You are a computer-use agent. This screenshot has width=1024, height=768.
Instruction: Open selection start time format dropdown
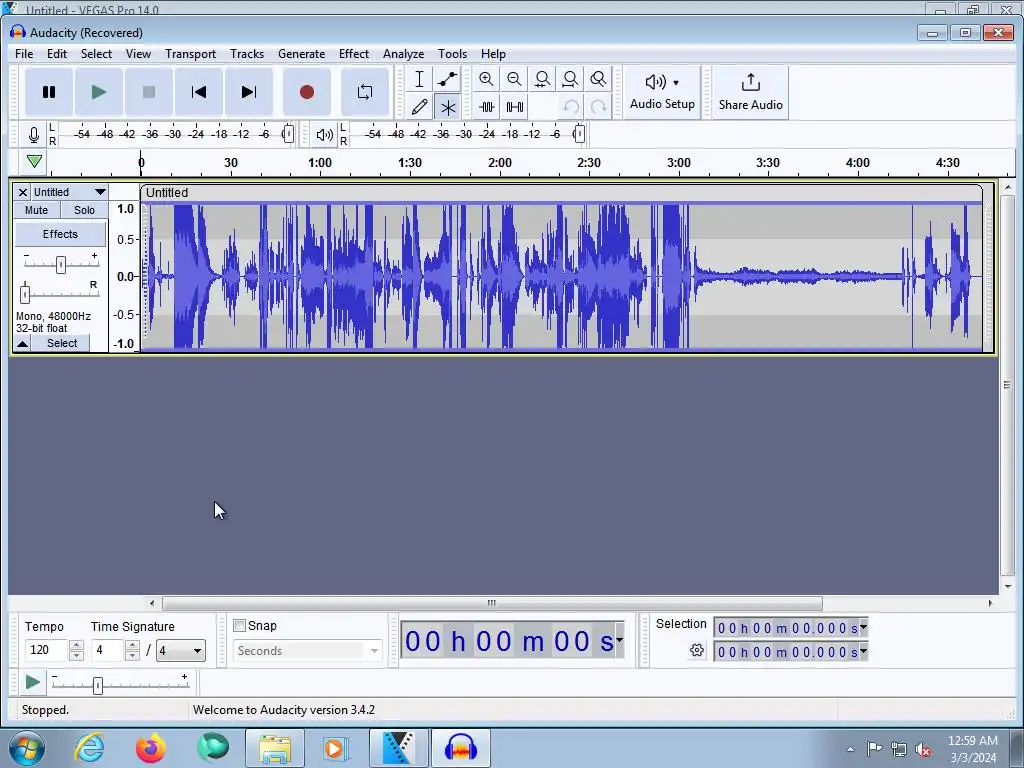pyautogui.click(x=863, y=628)
